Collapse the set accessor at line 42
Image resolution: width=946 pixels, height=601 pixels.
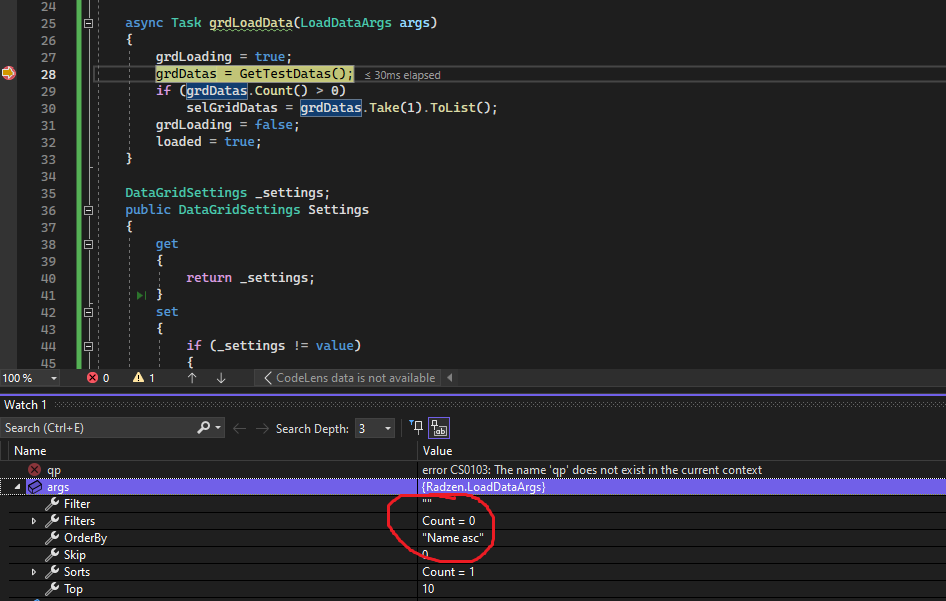(88, 312)
